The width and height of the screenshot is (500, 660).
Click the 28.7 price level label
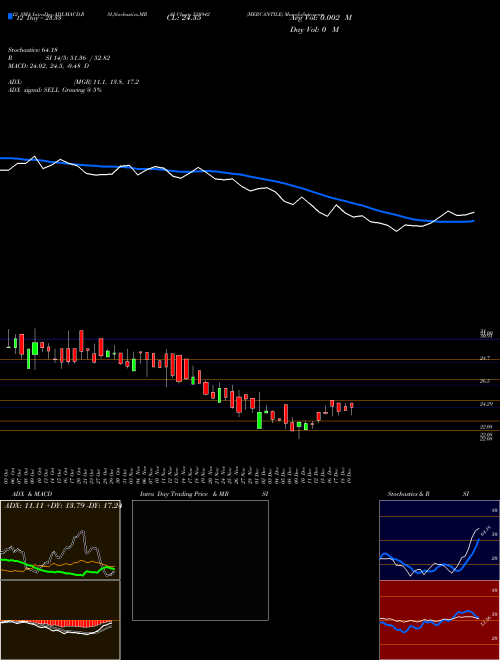485,358
